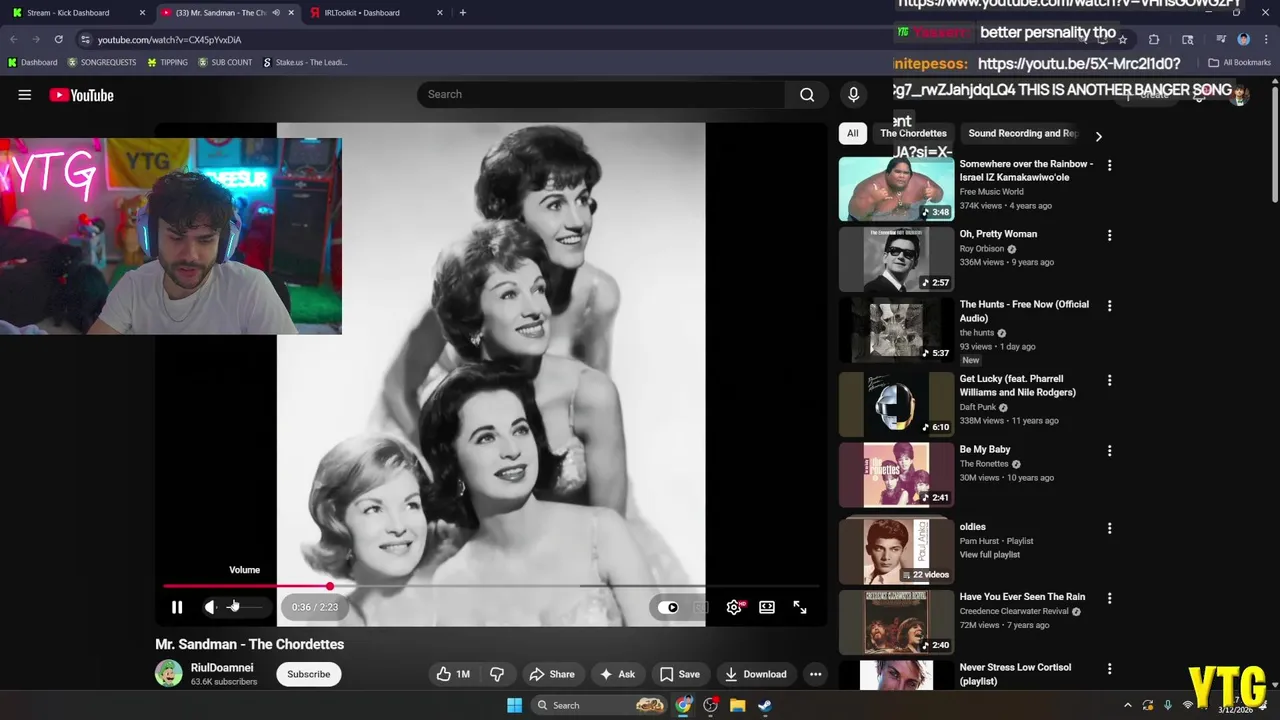Click the Windows taskbar Search box
The image size is (1280, 720).
(x=599, y=705)
